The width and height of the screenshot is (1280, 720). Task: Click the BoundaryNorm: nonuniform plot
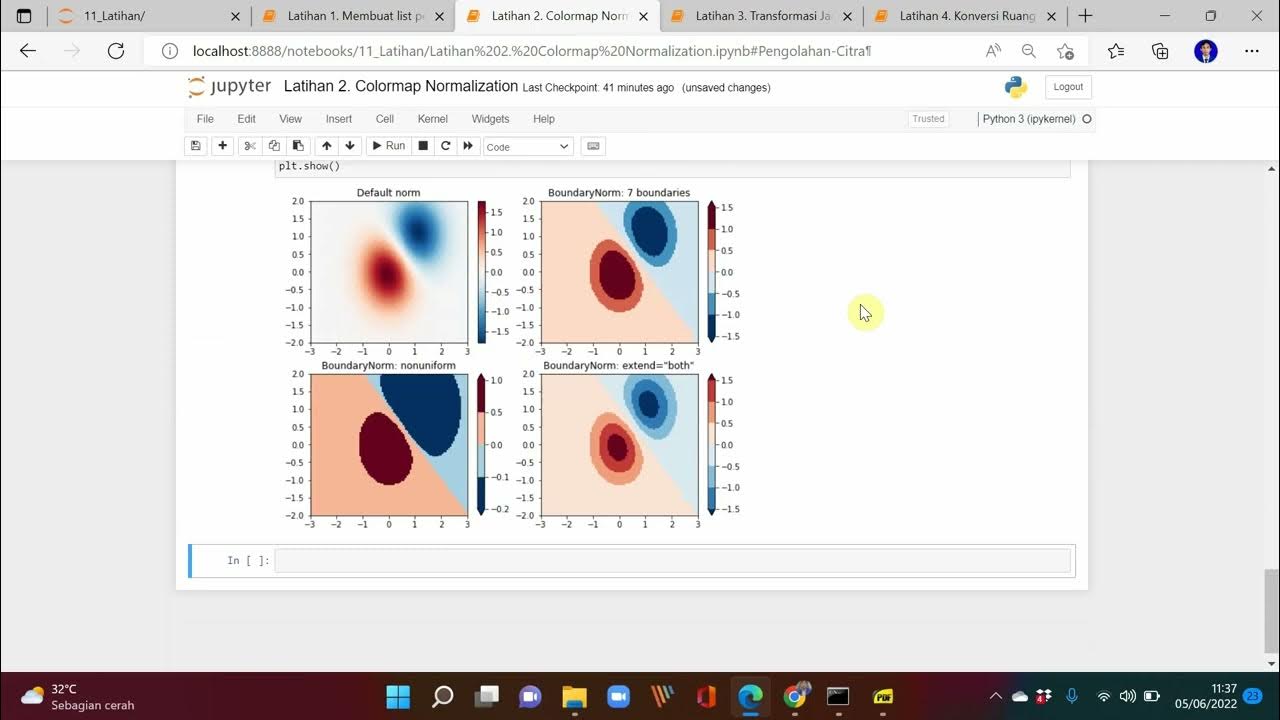(x=389, y=445)
